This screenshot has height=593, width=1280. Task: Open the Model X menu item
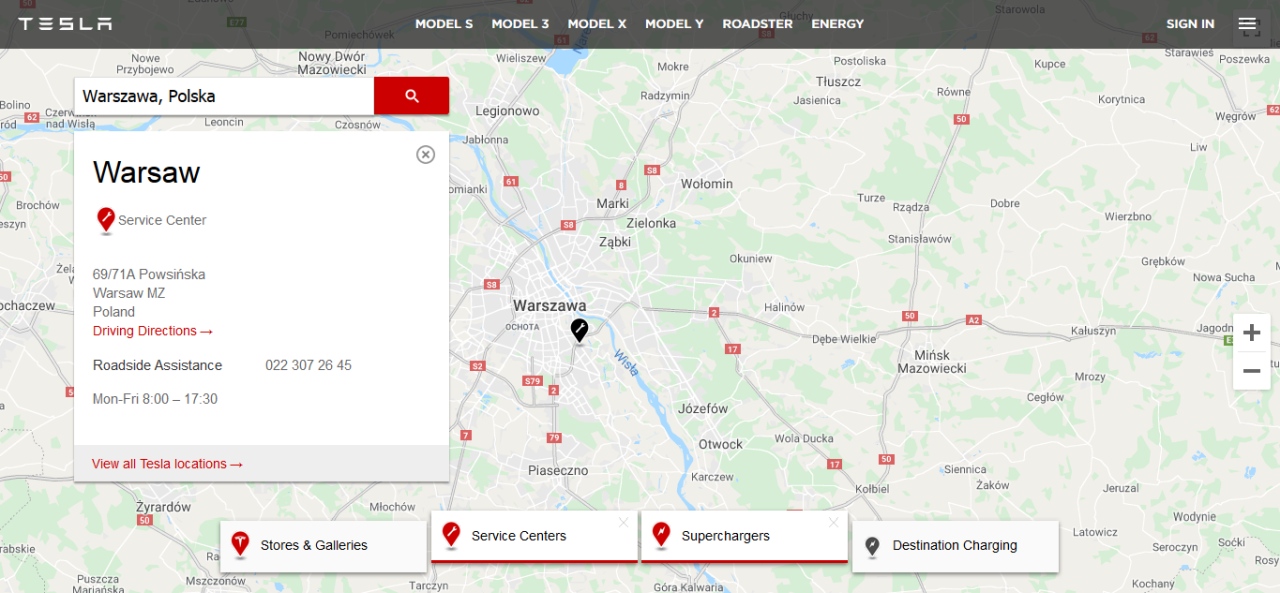point(597,24)
